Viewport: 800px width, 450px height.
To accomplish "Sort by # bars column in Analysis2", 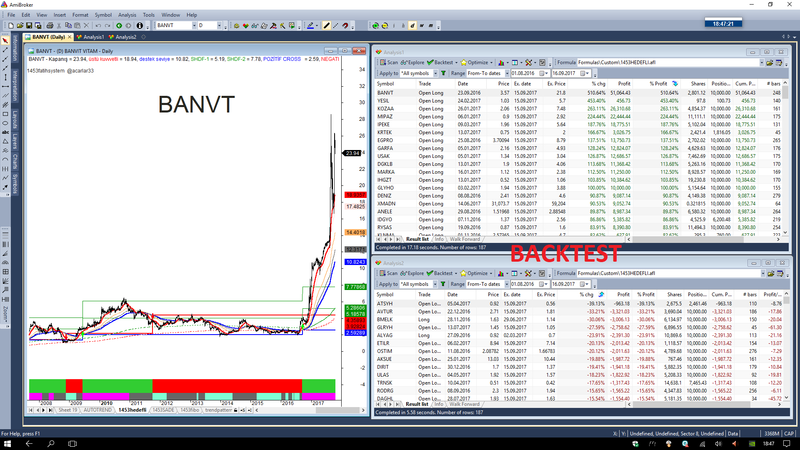I will pos(749,294).
